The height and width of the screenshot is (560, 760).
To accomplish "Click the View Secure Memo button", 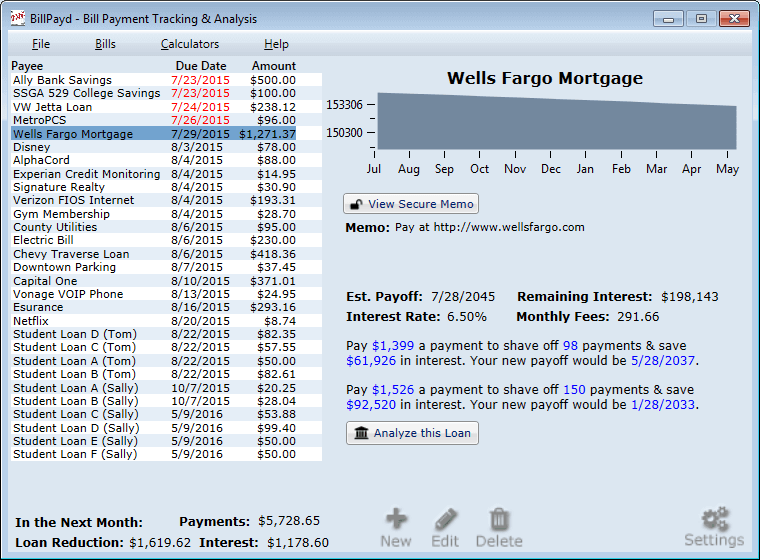I will click(x=411, y=204).
